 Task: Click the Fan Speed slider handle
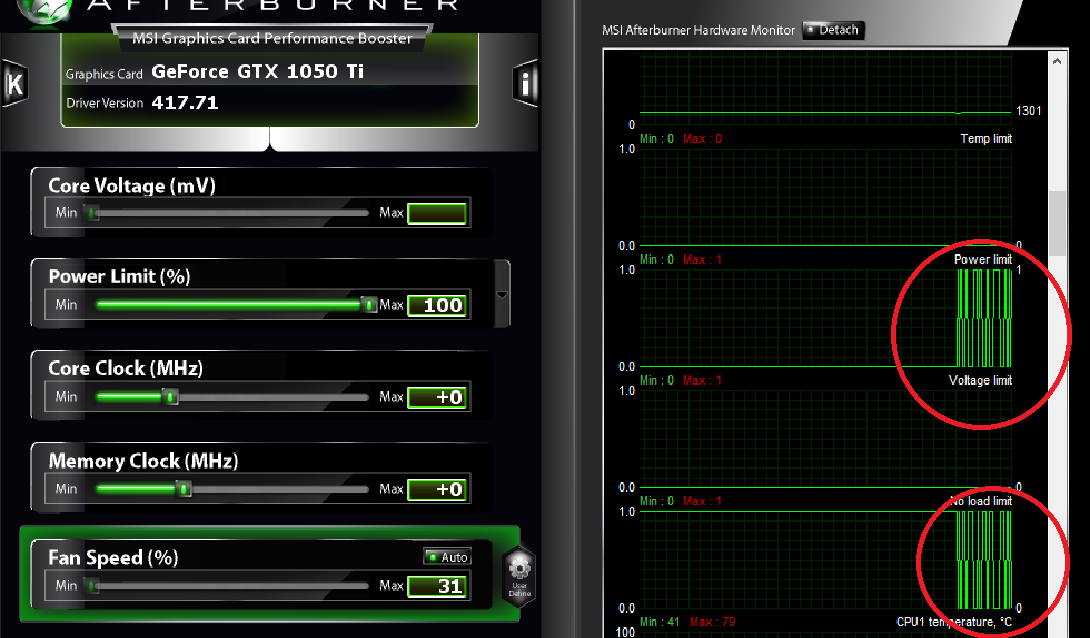click(x=92, y=586)
